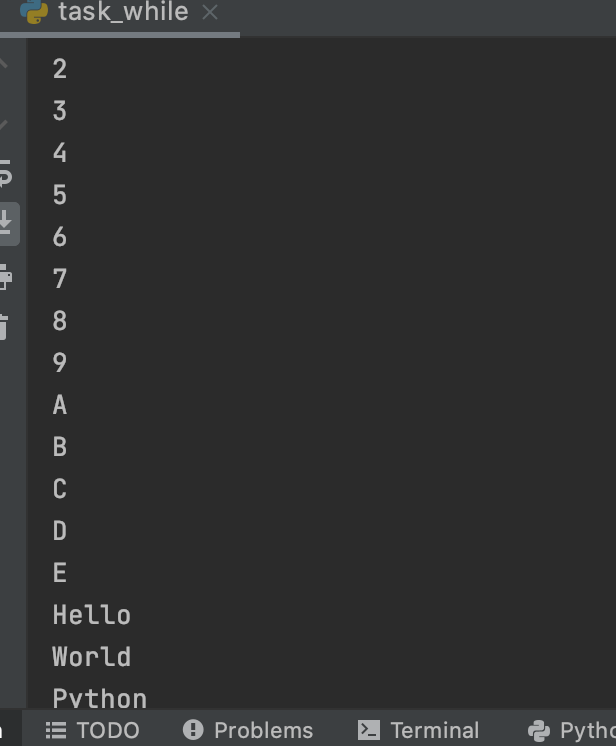The height and width of the screenshot is (746, 616).
Task: Click the Python logo on task_while tab
Action: (x=34, y=11)
